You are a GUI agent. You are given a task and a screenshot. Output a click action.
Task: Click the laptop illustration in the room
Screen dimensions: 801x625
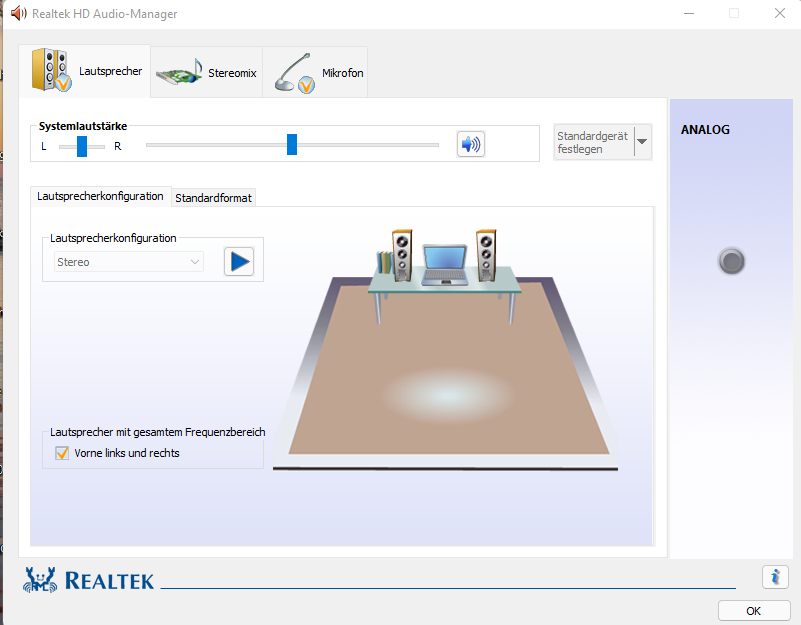[x=445, y=265]
